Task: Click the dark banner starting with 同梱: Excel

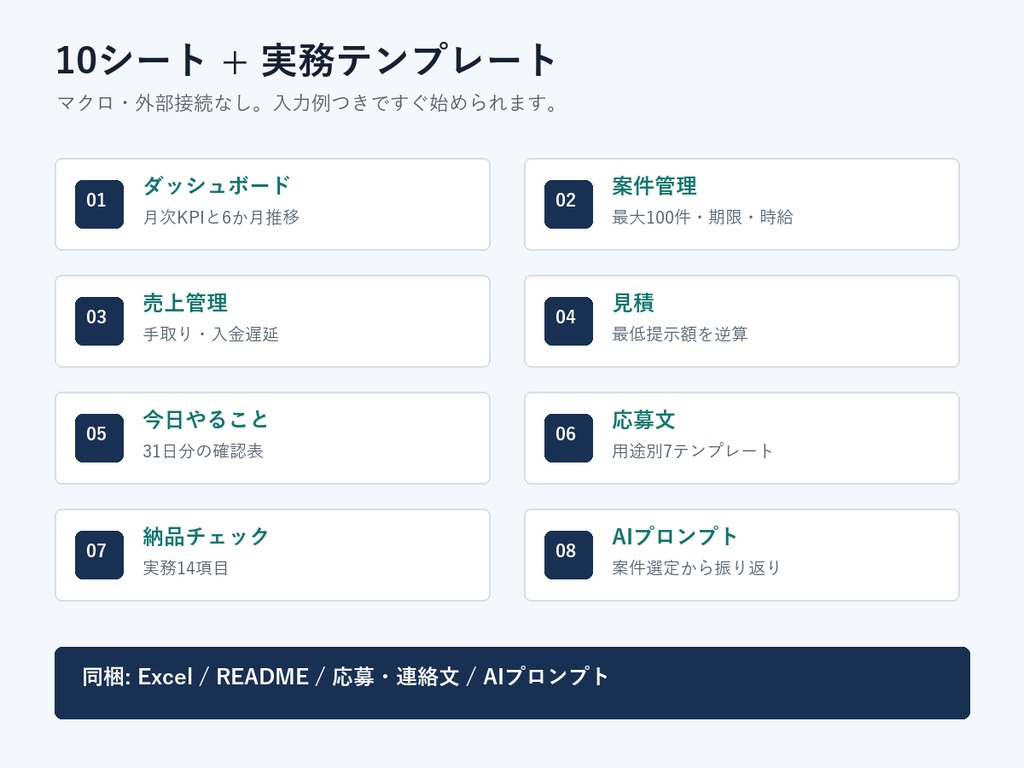Action: [512, 683]
